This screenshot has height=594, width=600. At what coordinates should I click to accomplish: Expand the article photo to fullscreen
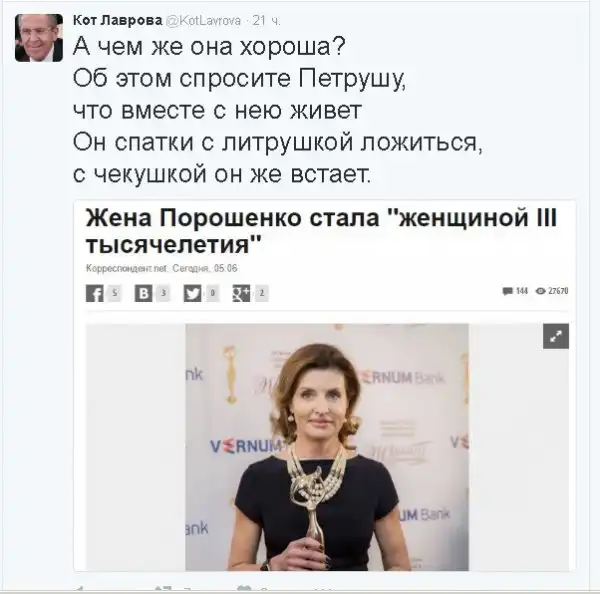point(556,336)
